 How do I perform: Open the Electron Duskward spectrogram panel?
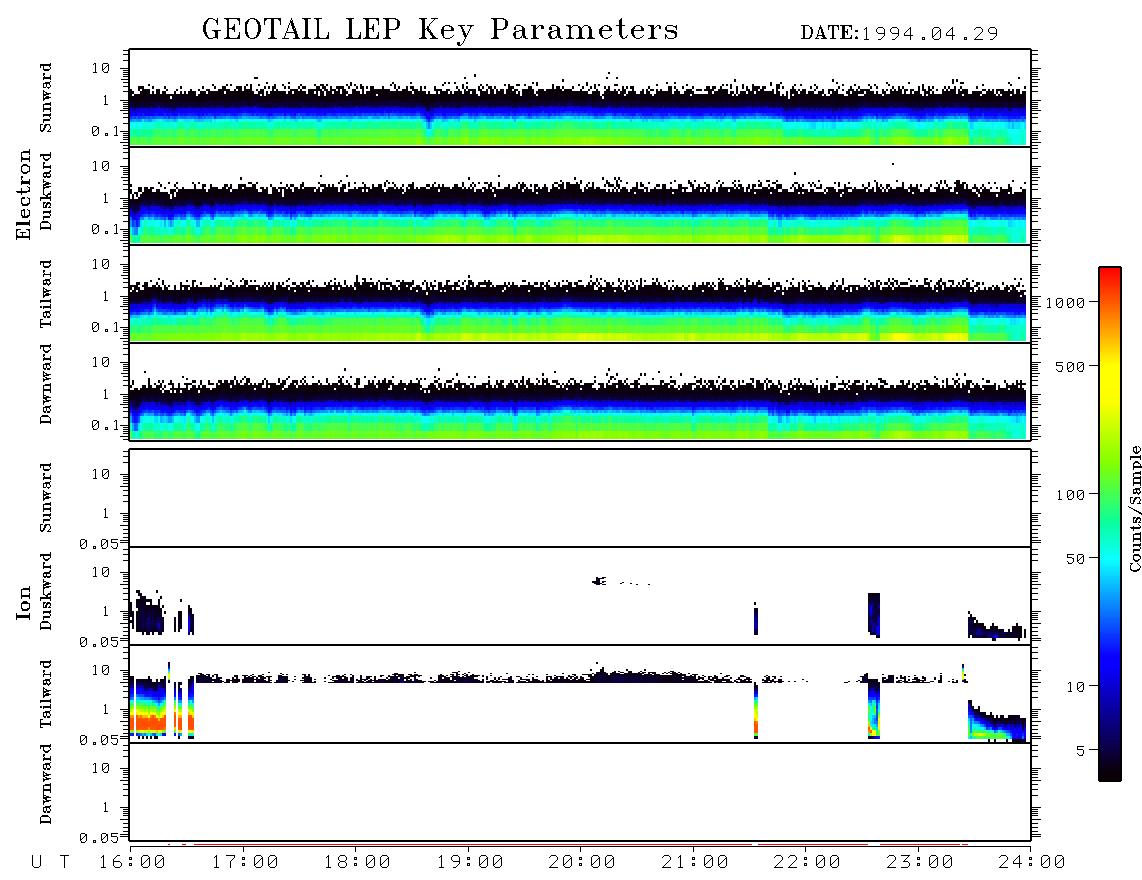(579, 195)
